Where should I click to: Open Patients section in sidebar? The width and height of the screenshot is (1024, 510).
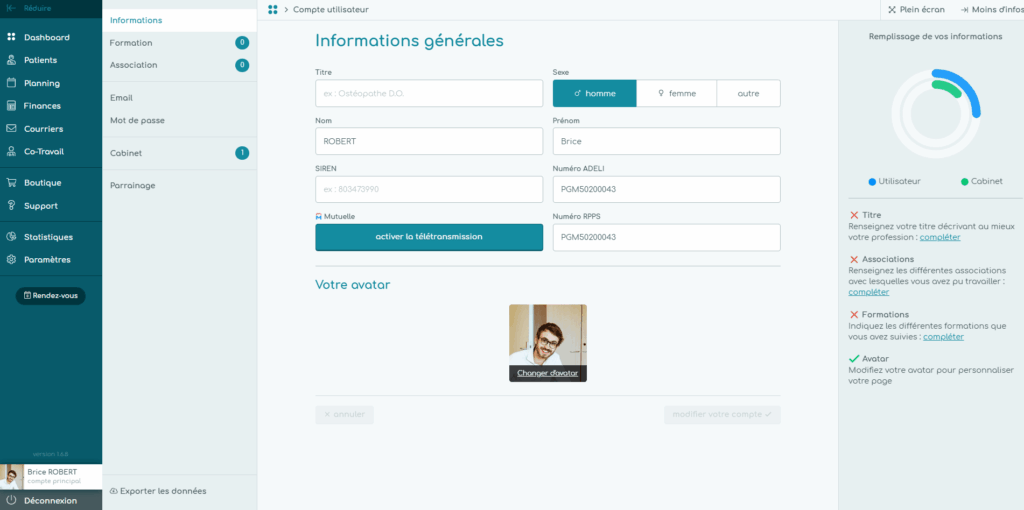(12, 60)
